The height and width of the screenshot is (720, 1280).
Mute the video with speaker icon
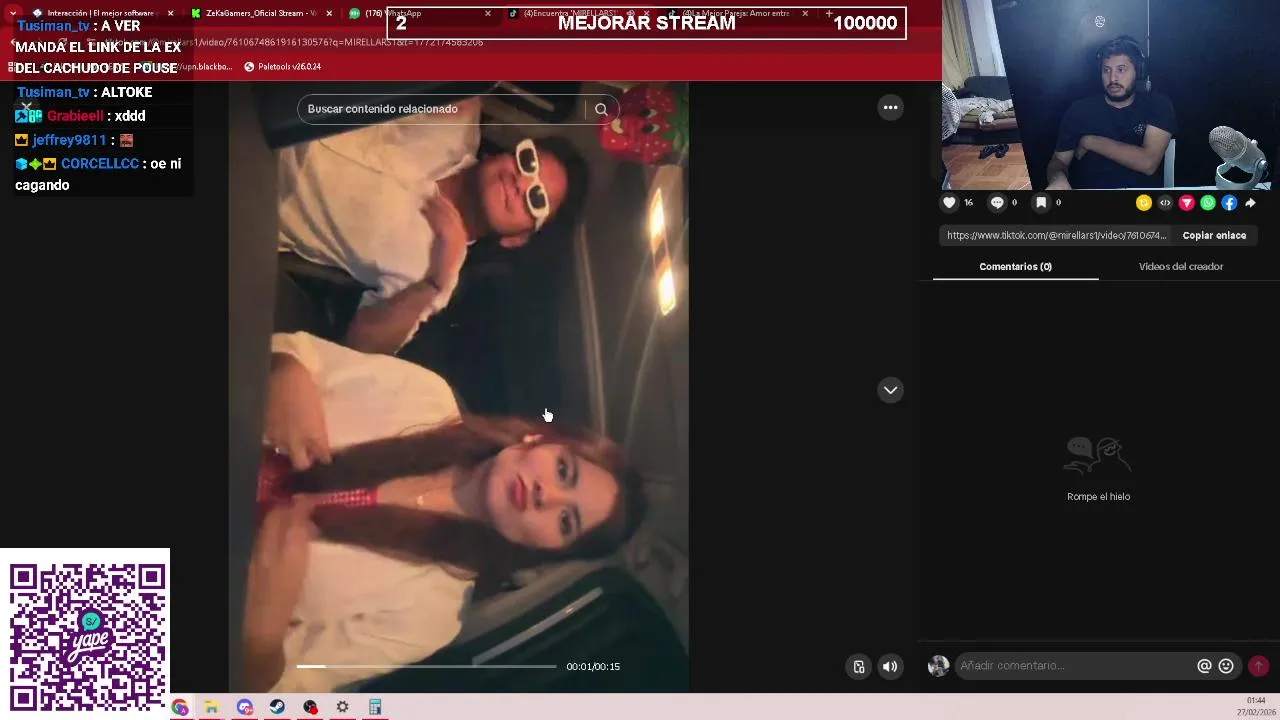[890, 667]
